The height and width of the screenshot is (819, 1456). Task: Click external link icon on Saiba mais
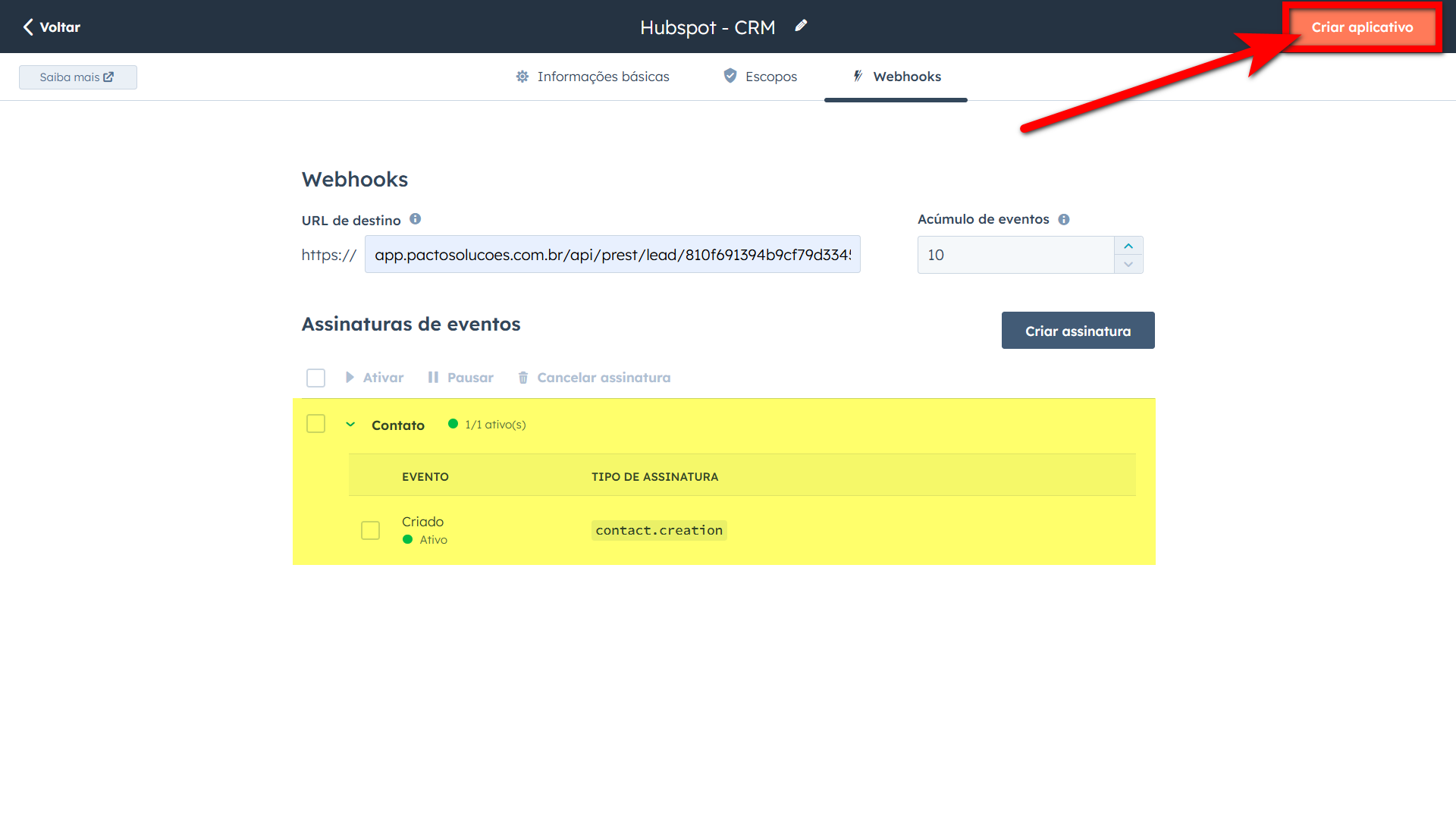(108, 77)
